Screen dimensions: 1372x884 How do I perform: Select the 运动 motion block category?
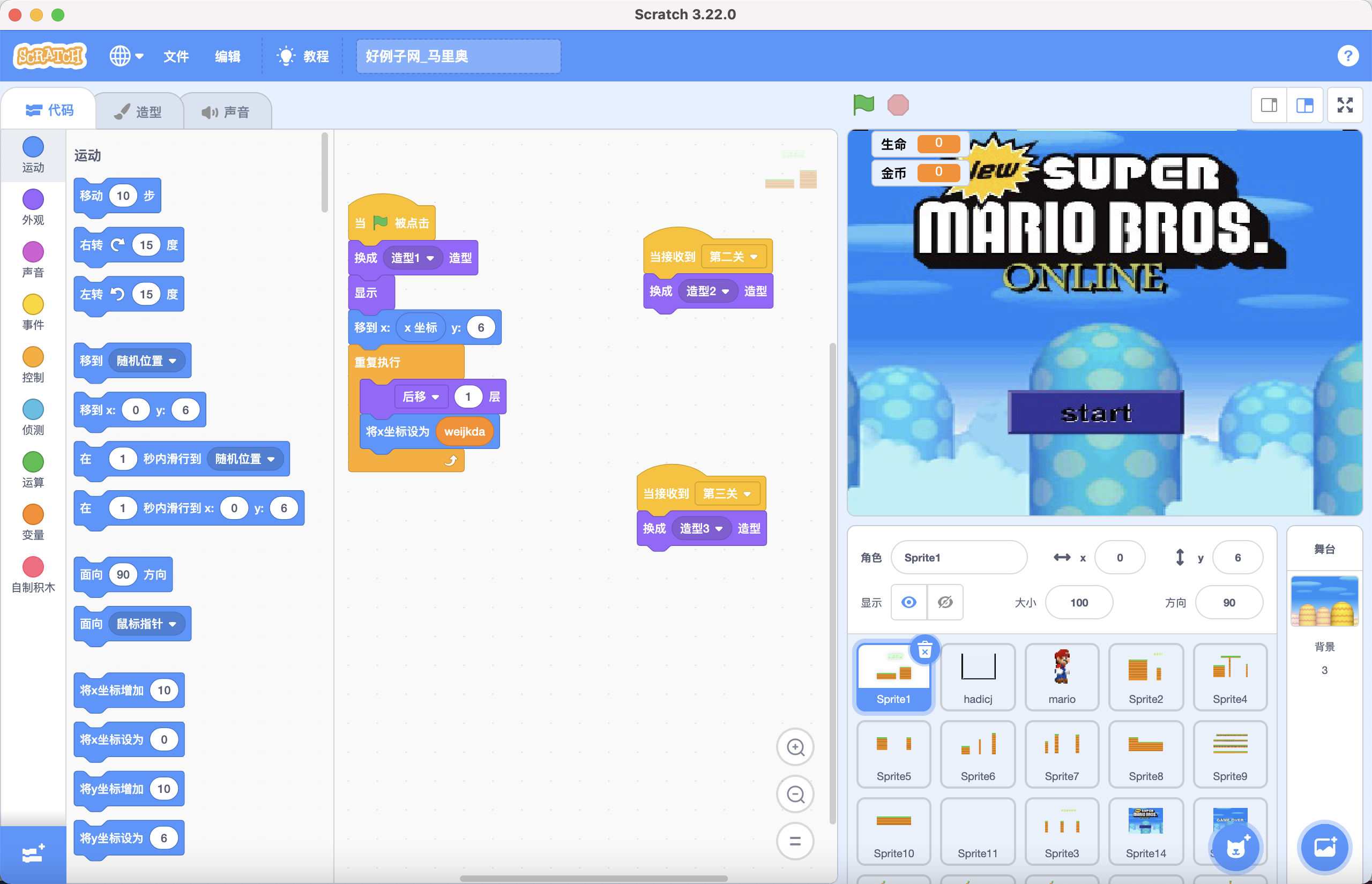click(x=33, y=154)
